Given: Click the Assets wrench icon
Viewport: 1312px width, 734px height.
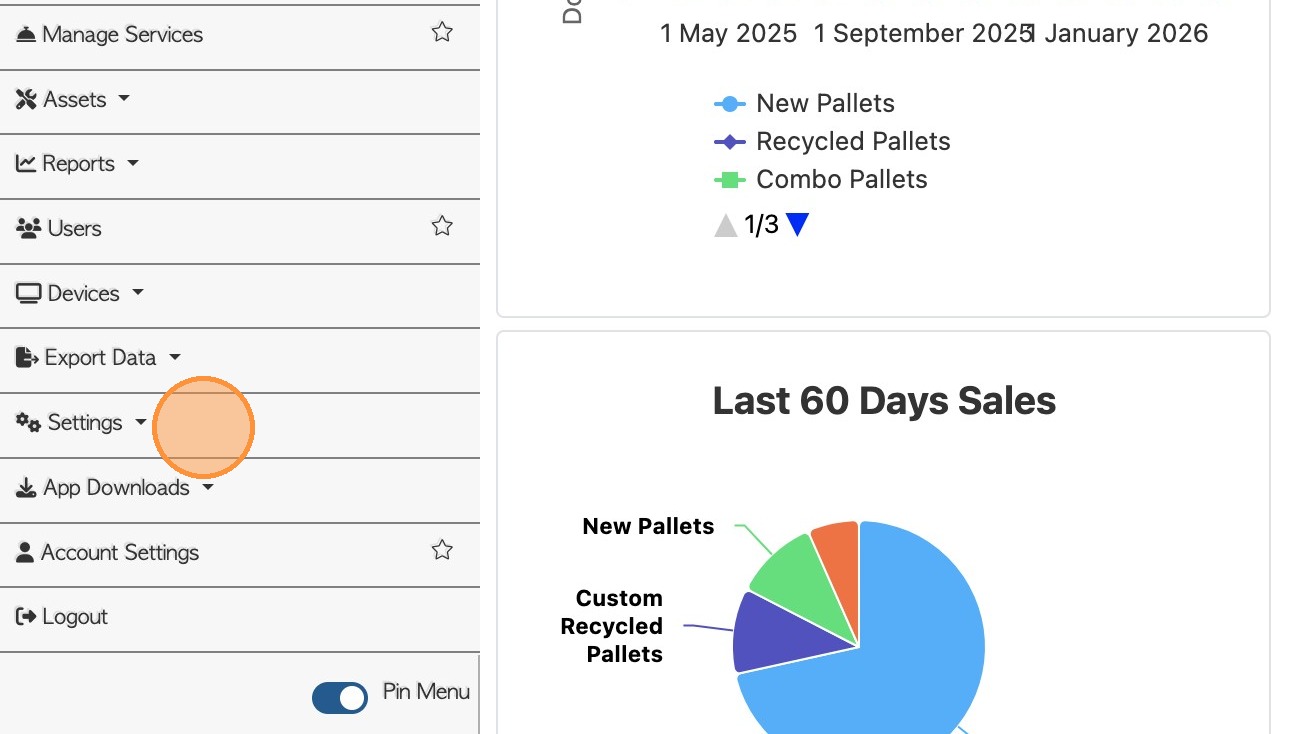Looking at the screenshot, I should pos(26,99).
